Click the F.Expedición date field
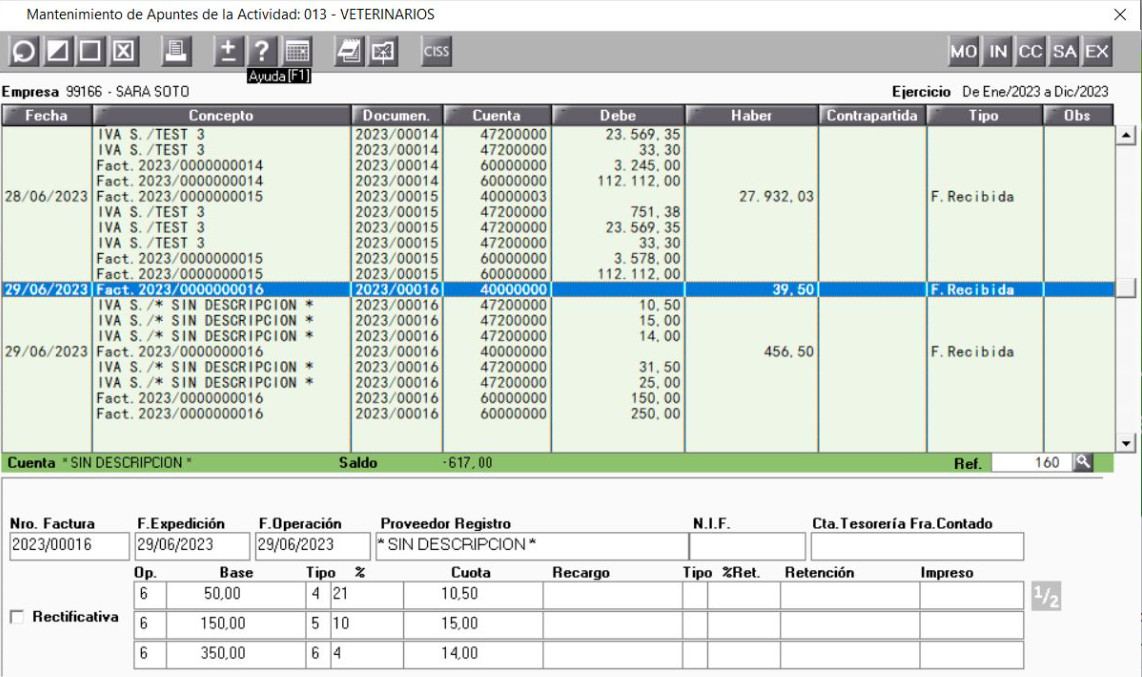This screenshot has width=1142, height=677. pyautogui.click(x=192, y=546)
